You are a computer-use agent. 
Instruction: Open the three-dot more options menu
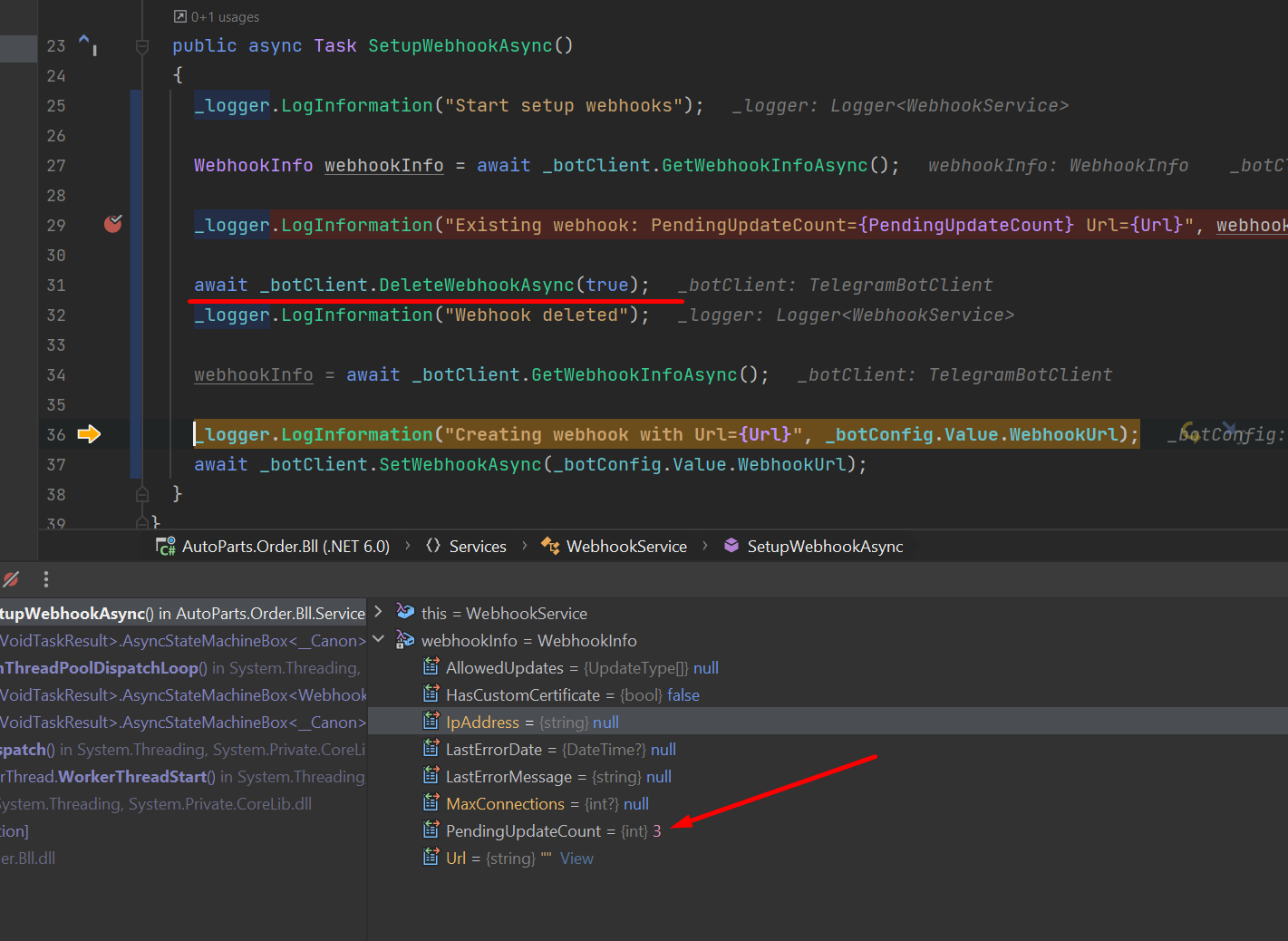click(46, 579)
